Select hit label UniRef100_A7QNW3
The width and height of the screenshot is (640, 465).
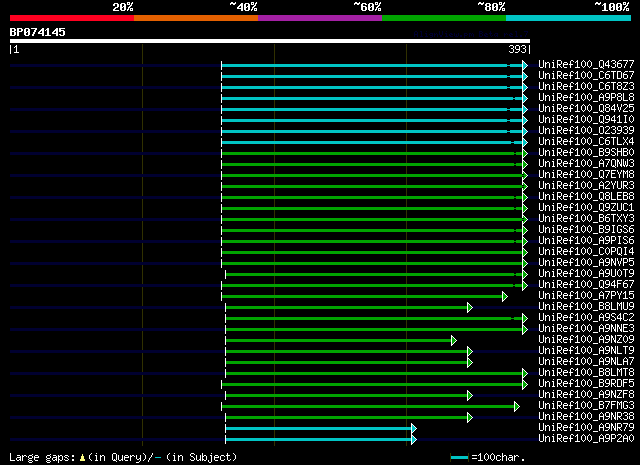pos(586,164)
